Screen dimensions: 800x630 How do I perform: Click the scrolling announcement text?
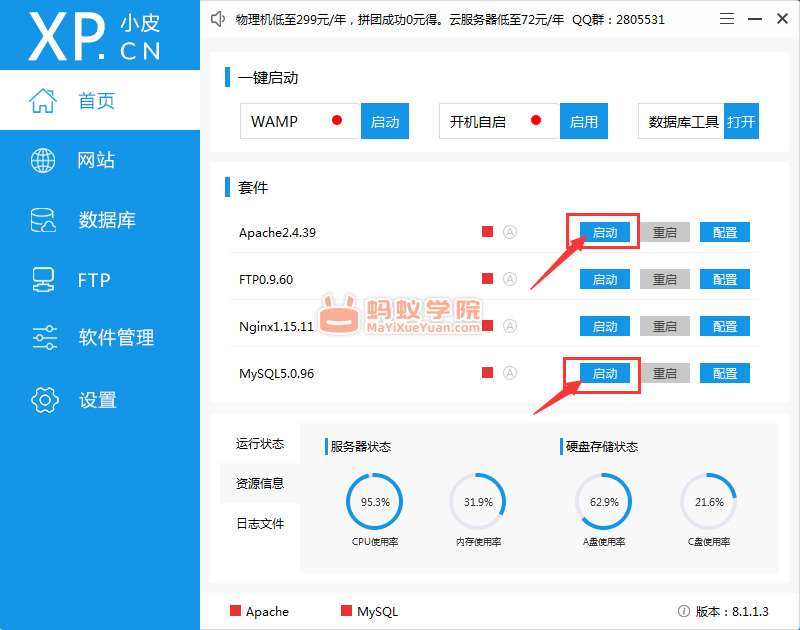click(449, 19)
